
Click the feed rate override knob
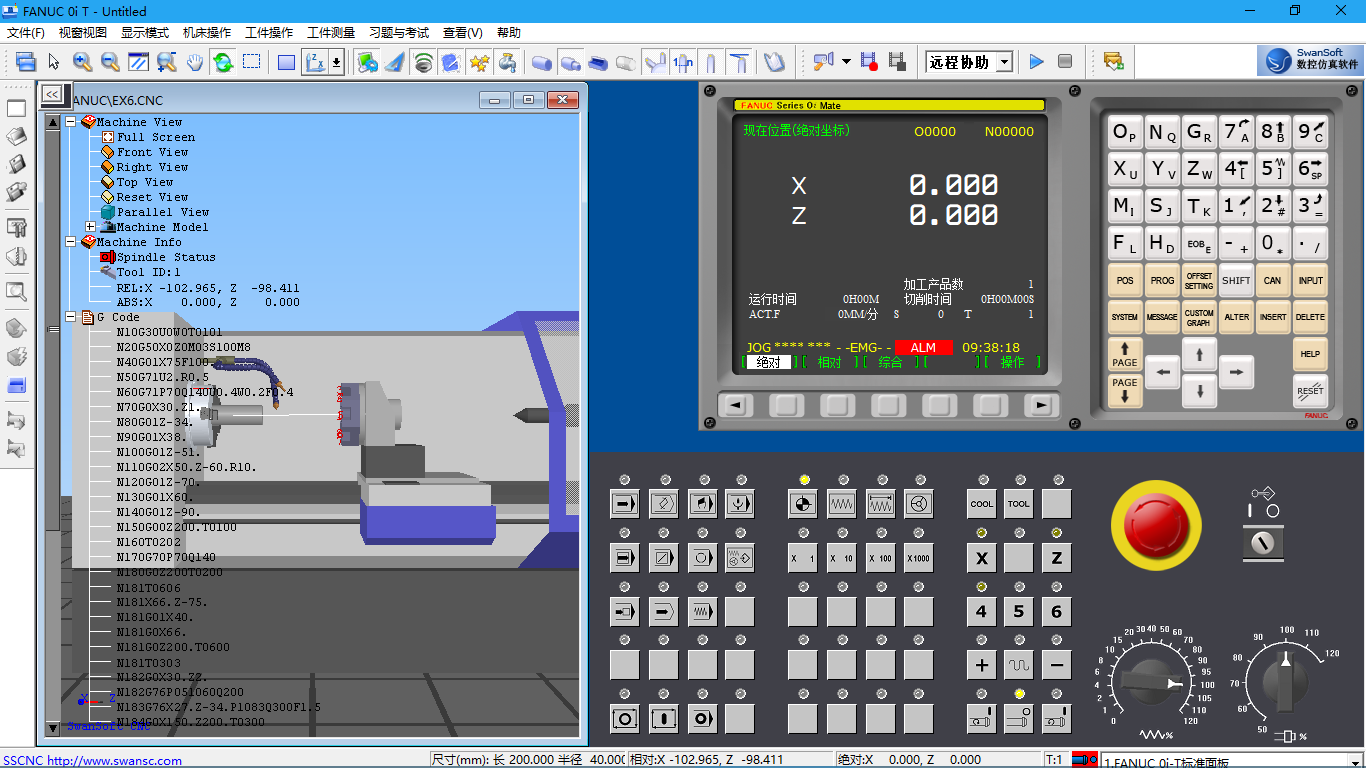click(x=1151, y=682)
